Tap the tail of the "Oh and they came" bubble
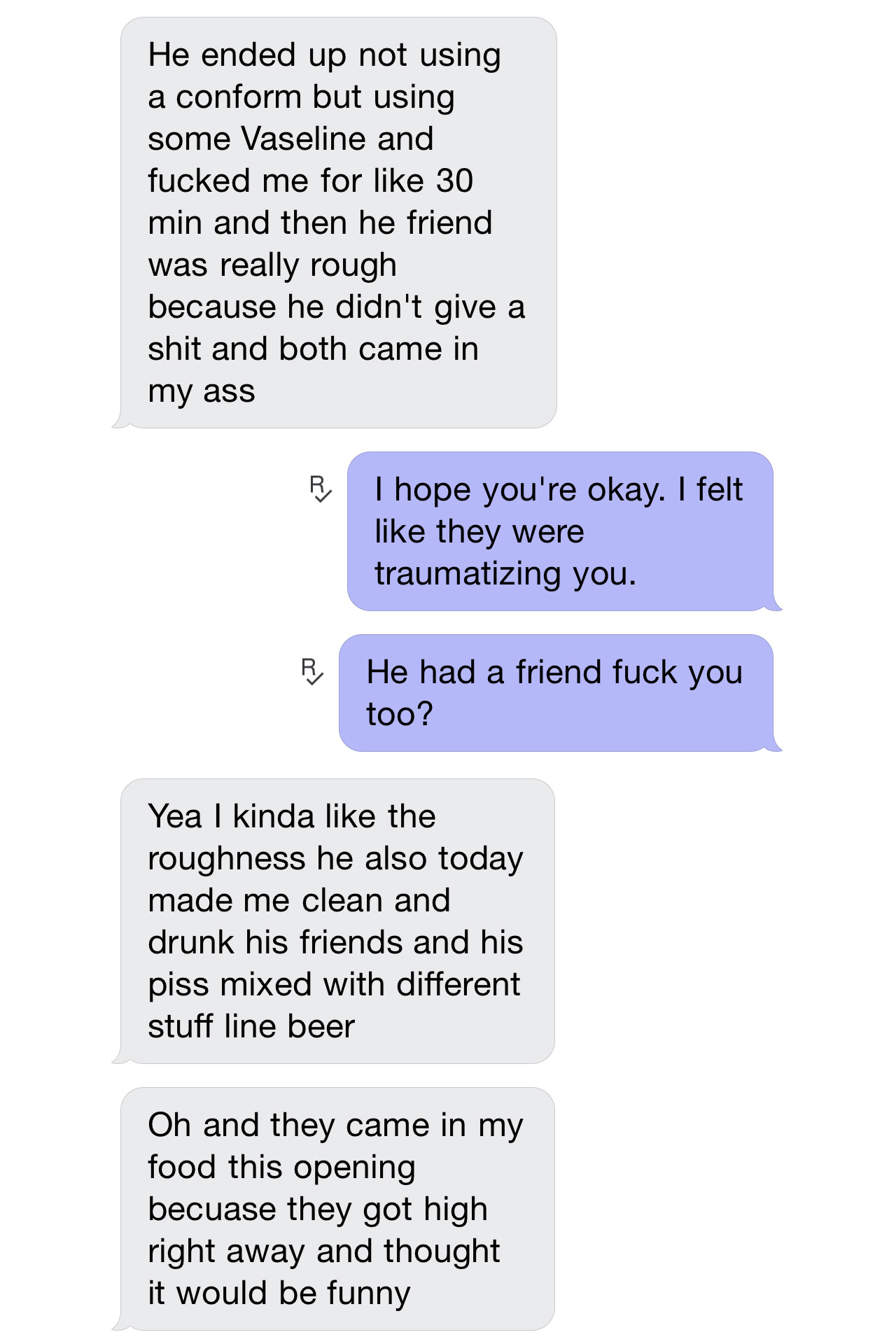The width and height of the screenshot is (896, 1344). tap(119, 1325)
